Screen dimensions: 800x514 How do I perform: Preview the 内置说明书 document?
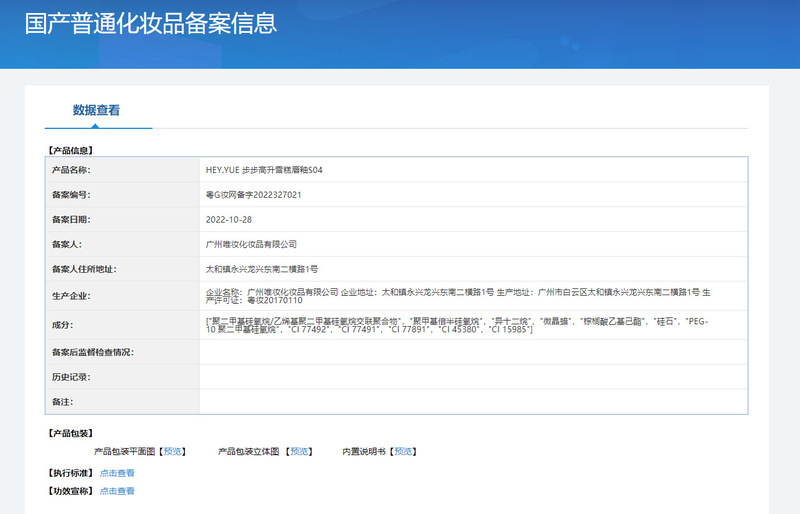point(404,452)
